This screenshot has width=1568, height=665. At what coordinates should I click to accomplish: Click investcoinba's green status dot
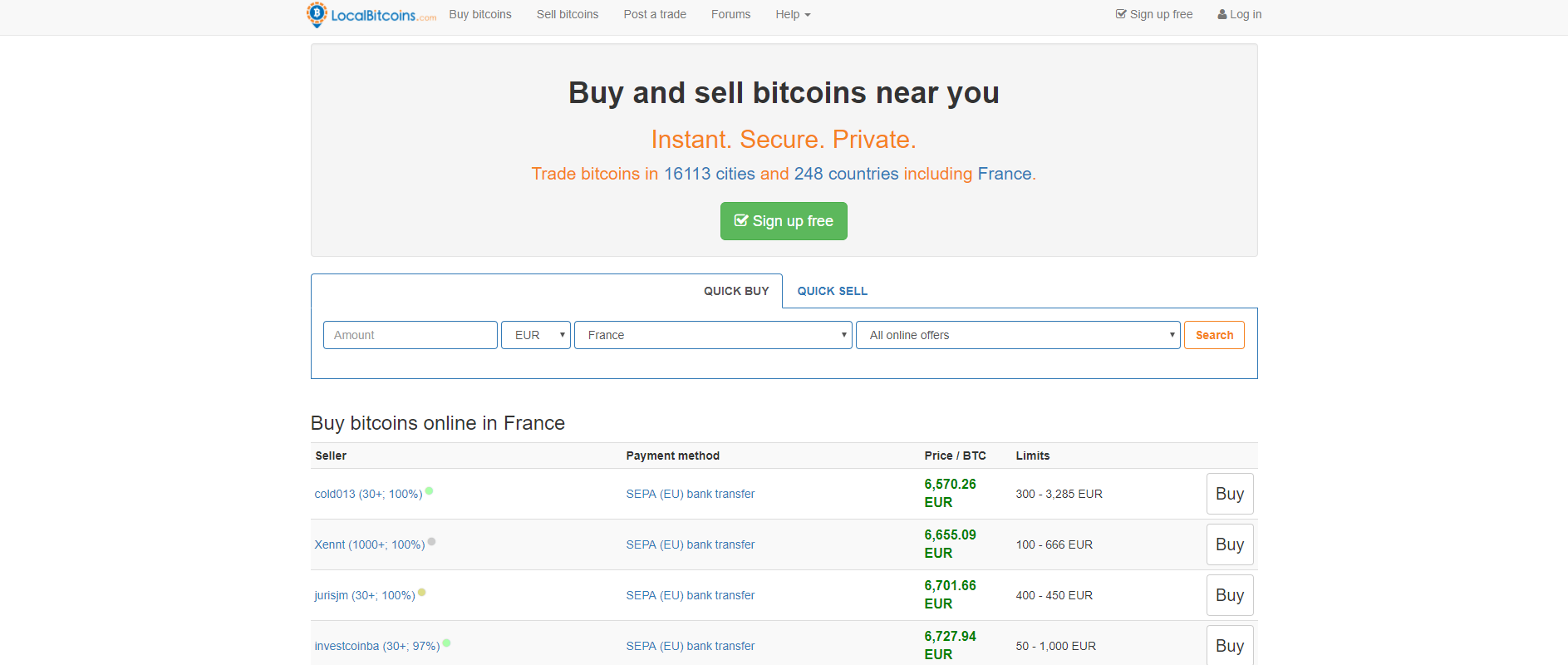pyautogui.click(x=447, y=643)
